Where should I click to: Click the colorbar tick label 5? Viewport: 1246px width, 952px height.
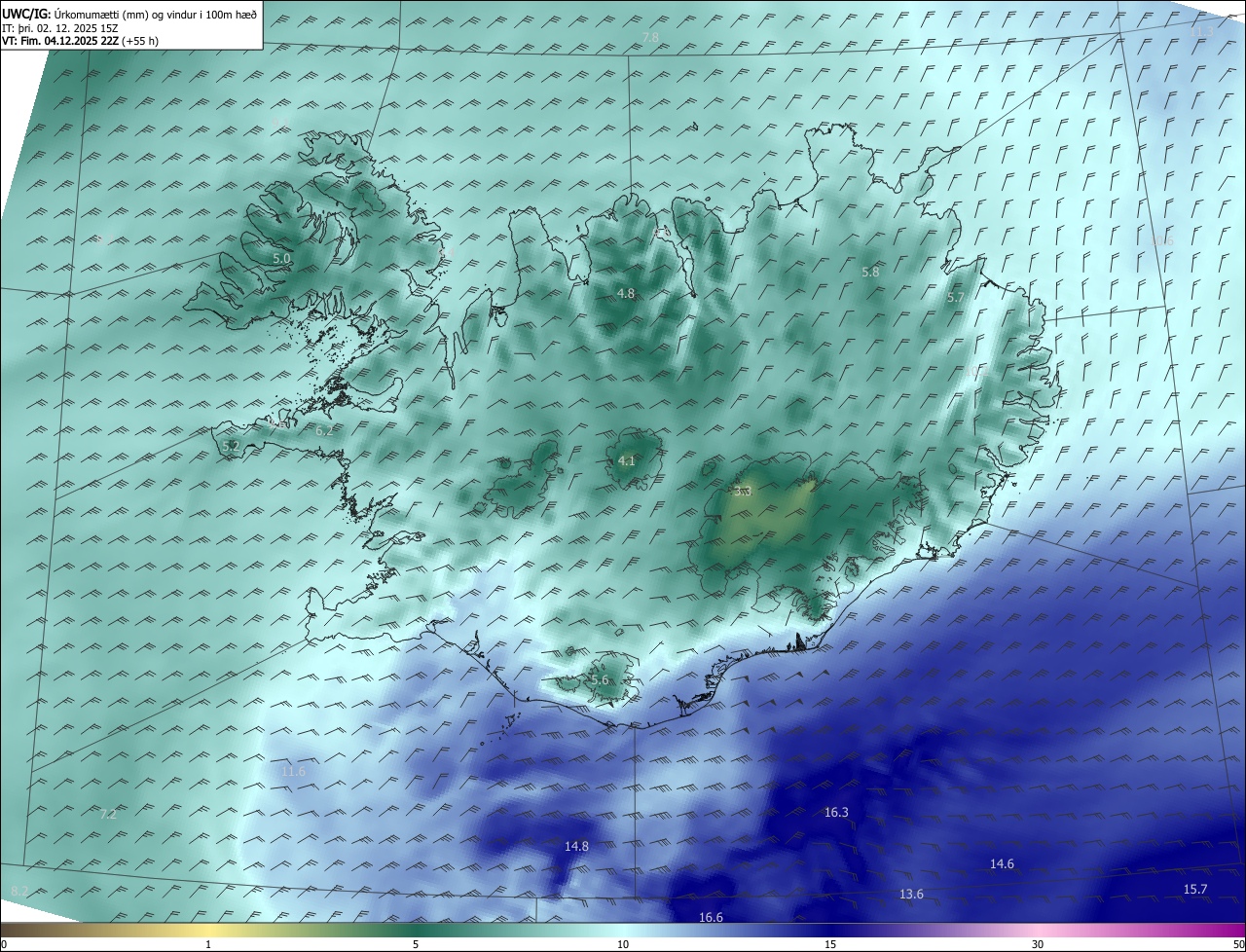416,945
